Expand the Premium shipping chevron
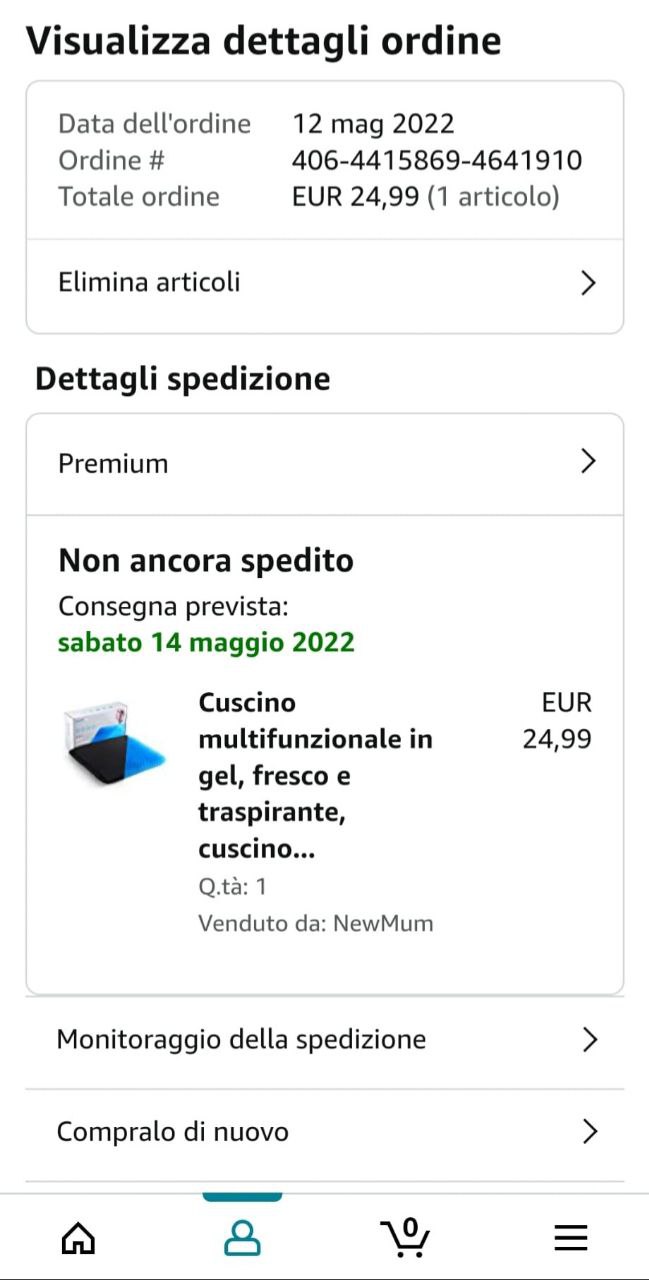The height and width of the screenshot is (1280, 649). coord(588,462)
